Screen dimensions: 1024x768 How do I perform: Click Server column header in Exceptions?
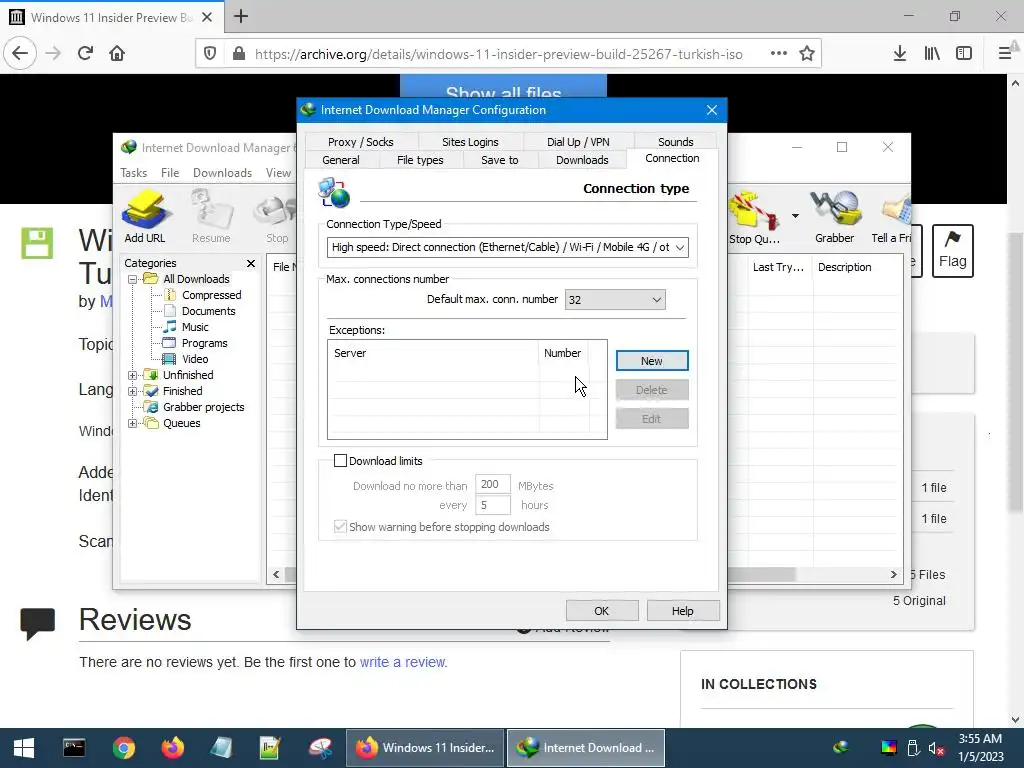point(433,353)
